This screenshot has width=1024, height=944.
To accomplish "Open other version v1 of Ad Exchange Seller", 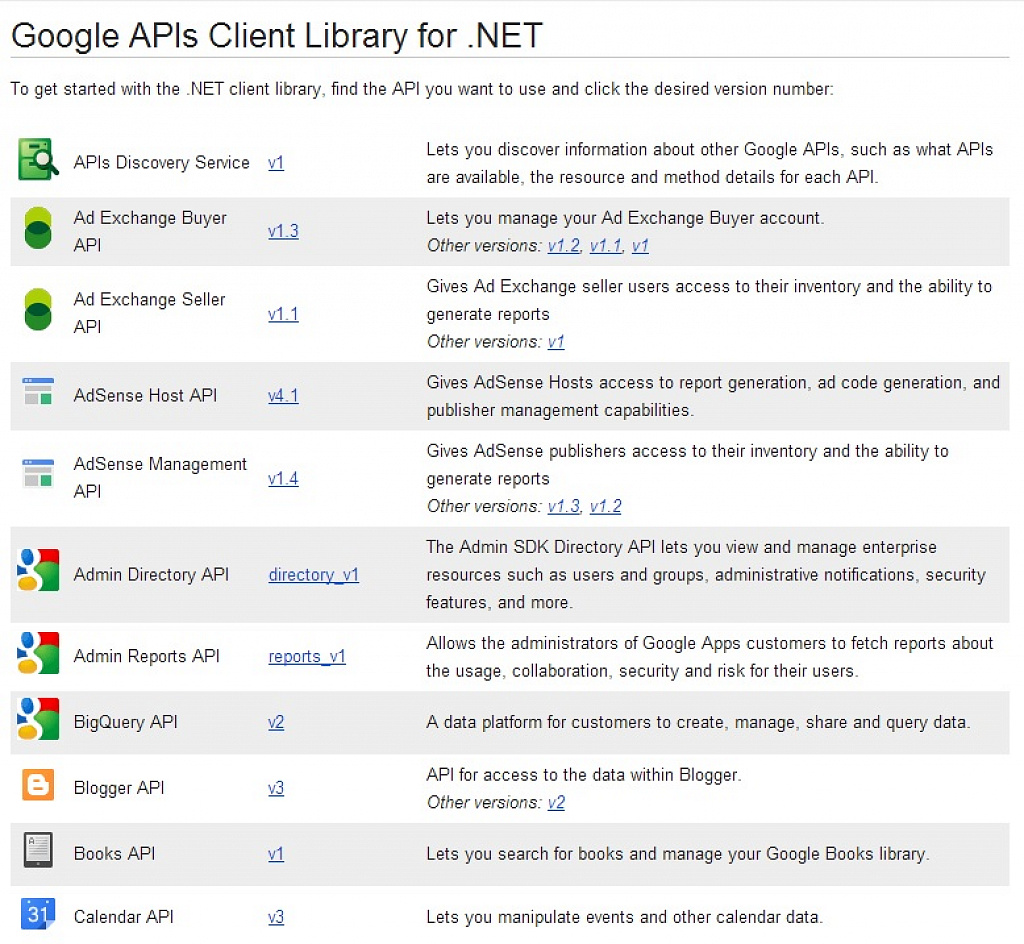I will (556, 341).
